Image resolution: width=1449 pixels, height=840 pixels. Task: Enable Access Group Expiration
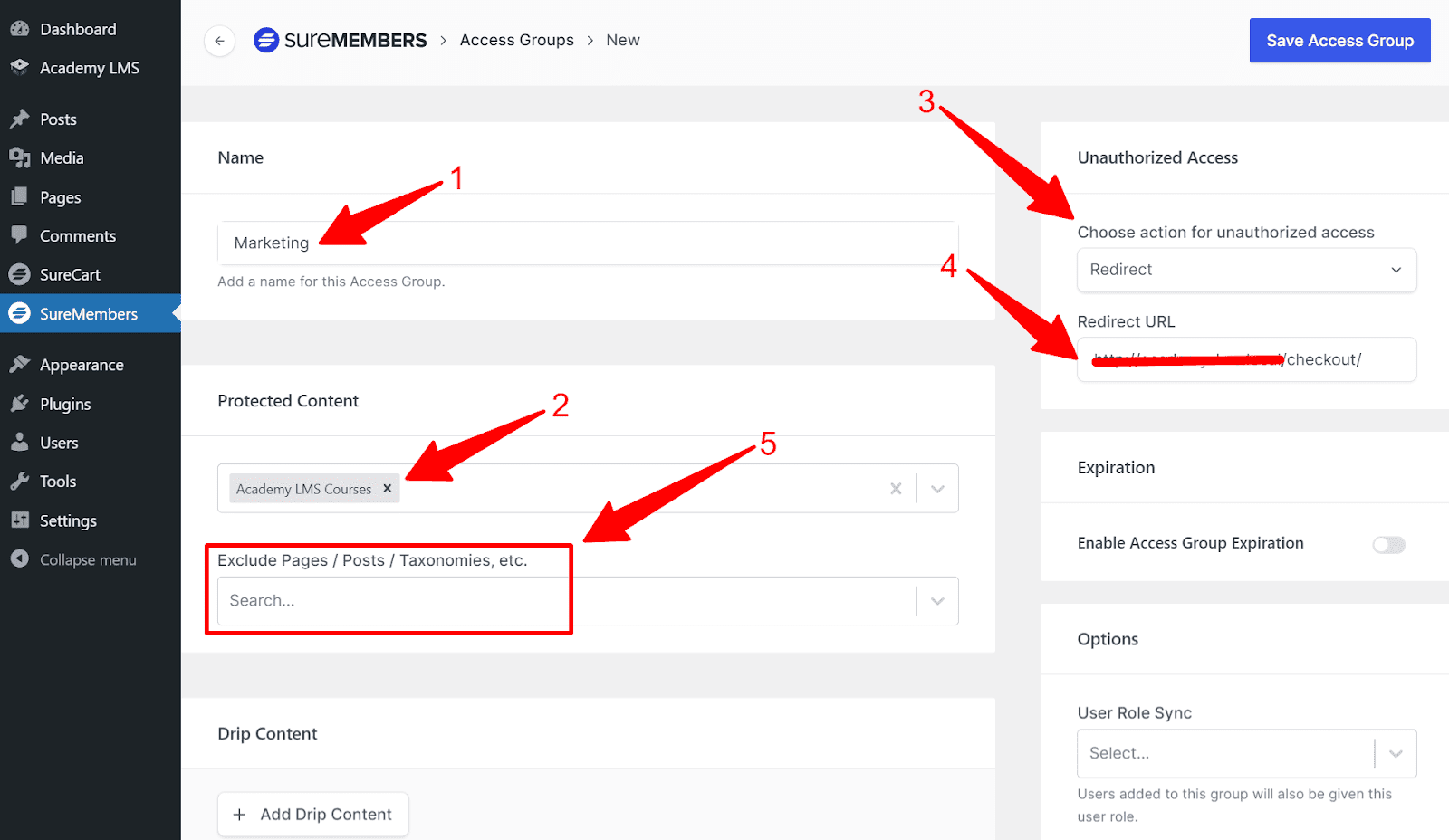coord(1387,544)
